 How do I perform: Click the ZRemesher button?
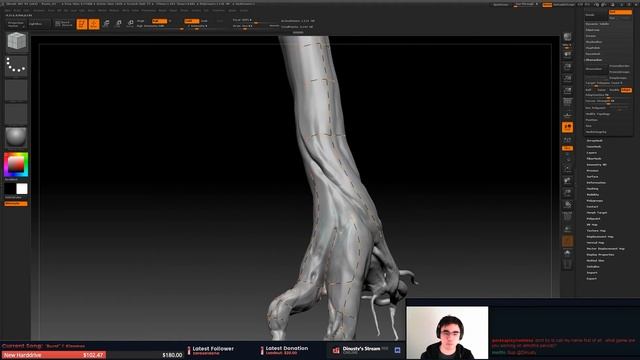tap(596, 69)
